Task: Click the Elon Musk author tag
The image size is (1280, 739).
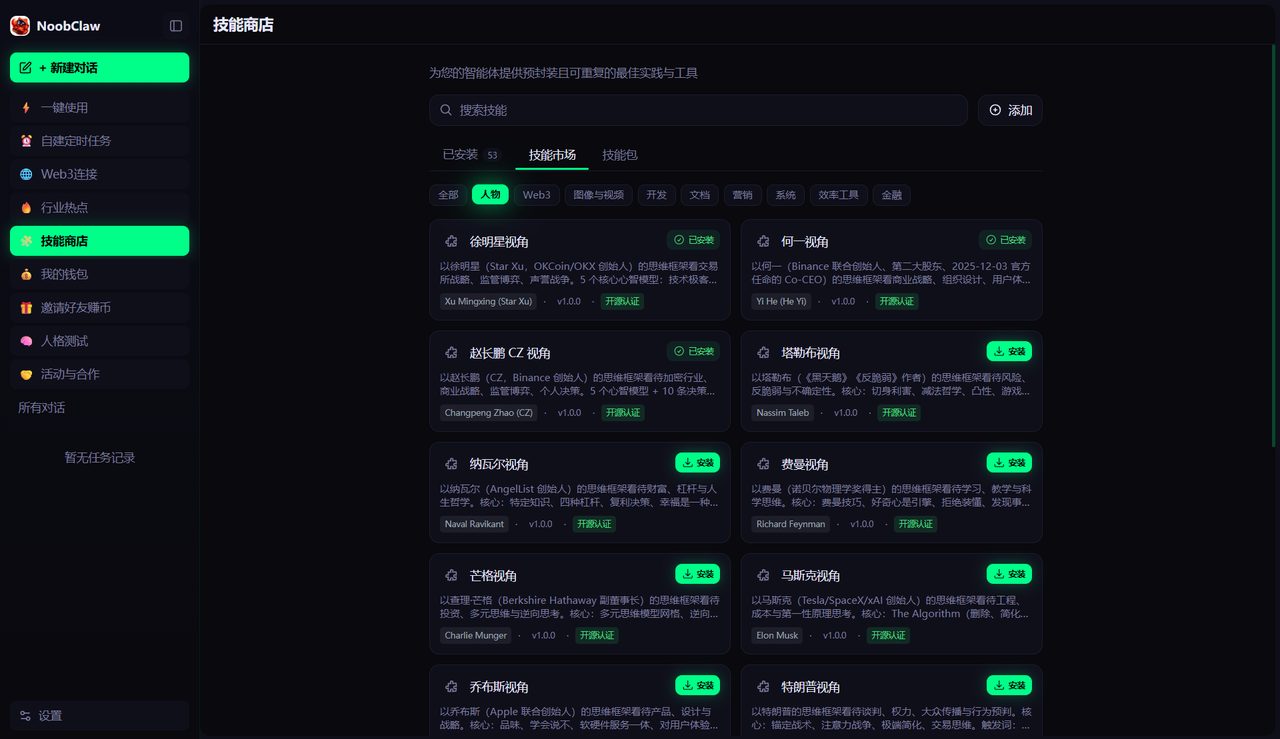Action: point(778,636)
